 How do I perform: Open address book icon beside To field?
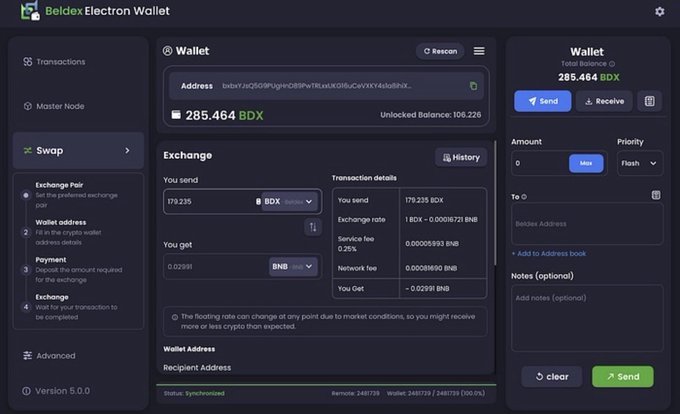[656, 195]
